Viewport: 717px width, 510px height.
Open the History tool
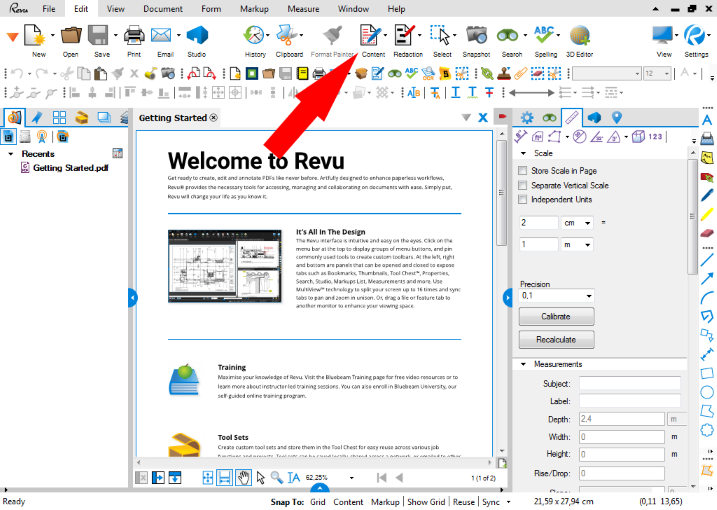click(x=255, y=37)
